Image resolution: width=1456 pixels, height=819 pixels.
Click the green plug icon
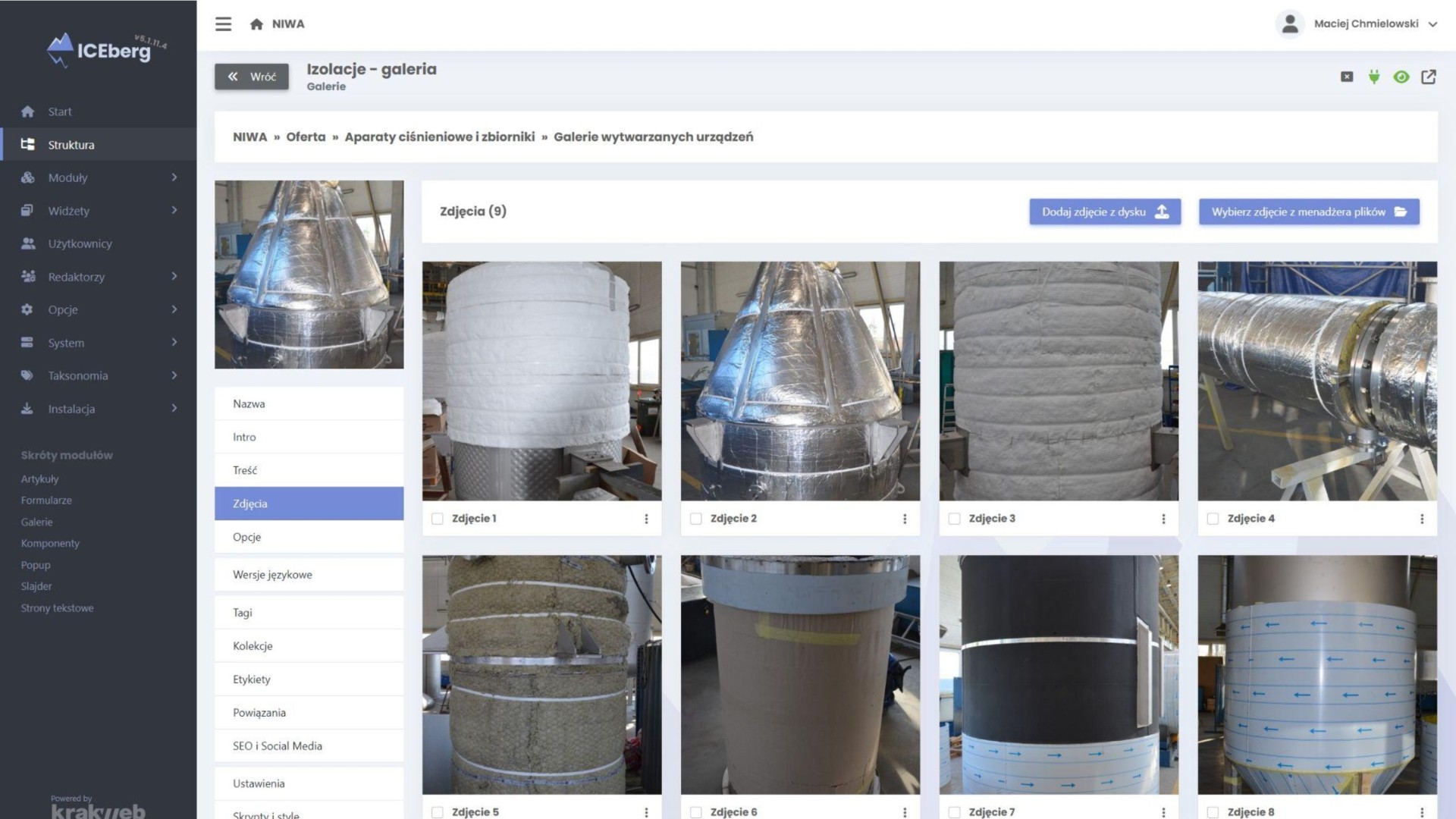[1373, 77]
